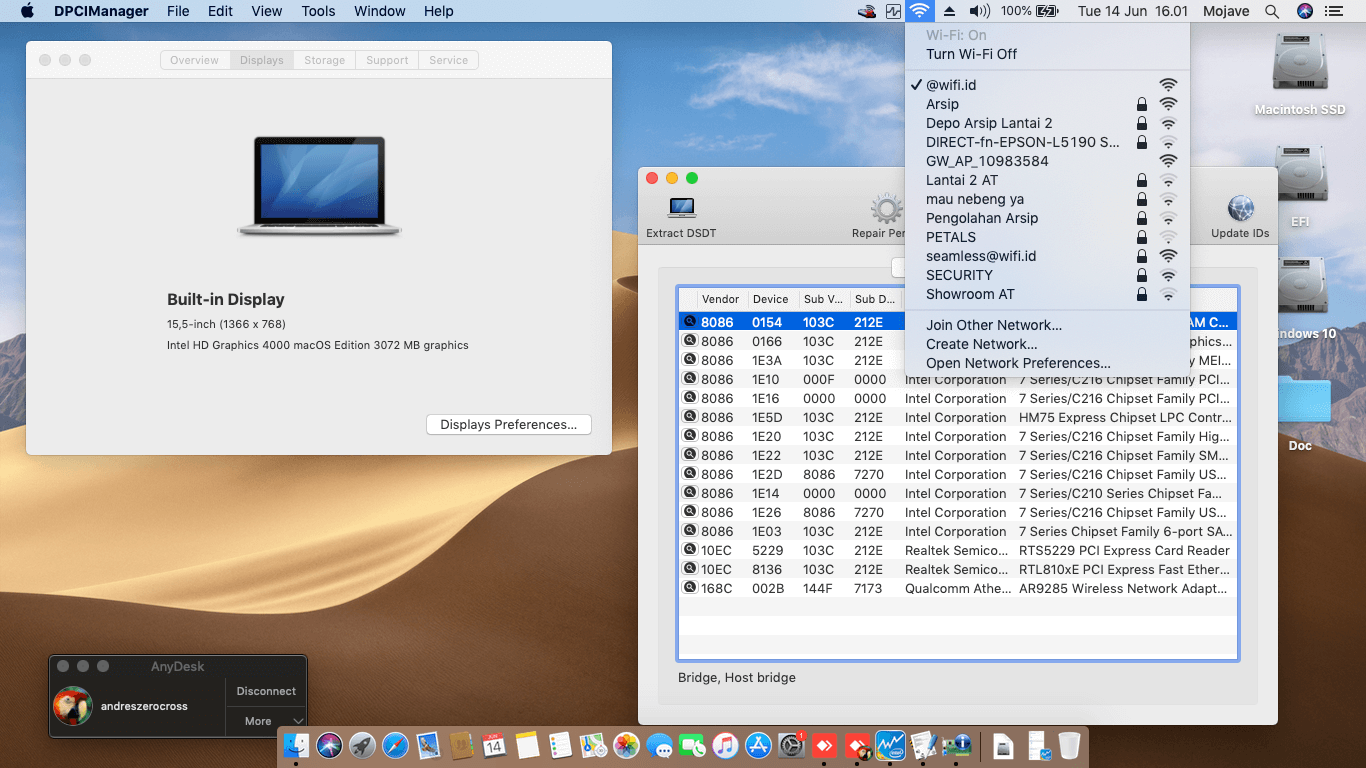Viewport: 1366px width, 768px height.
Task: Open the AnyDesk Dock icon with parrot avatar
Action: coord(857,745)
